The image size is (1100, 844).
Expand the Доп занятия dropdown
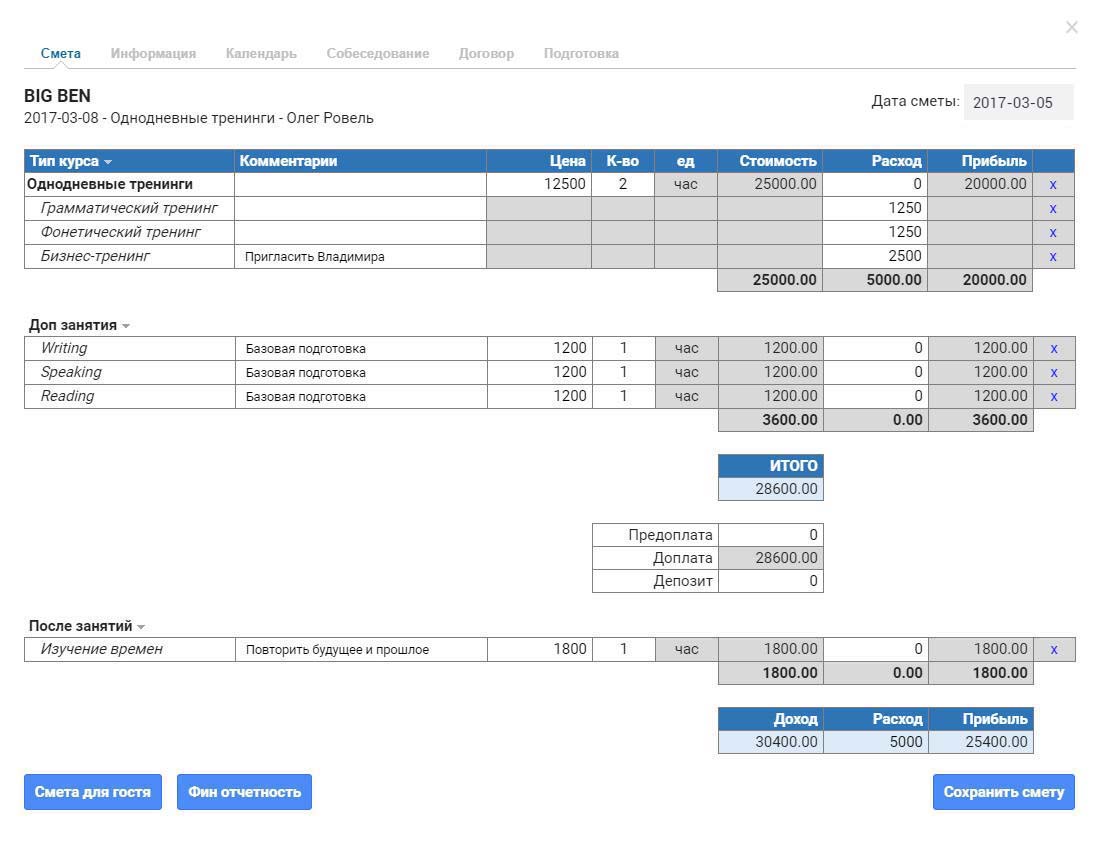point(126,326)
